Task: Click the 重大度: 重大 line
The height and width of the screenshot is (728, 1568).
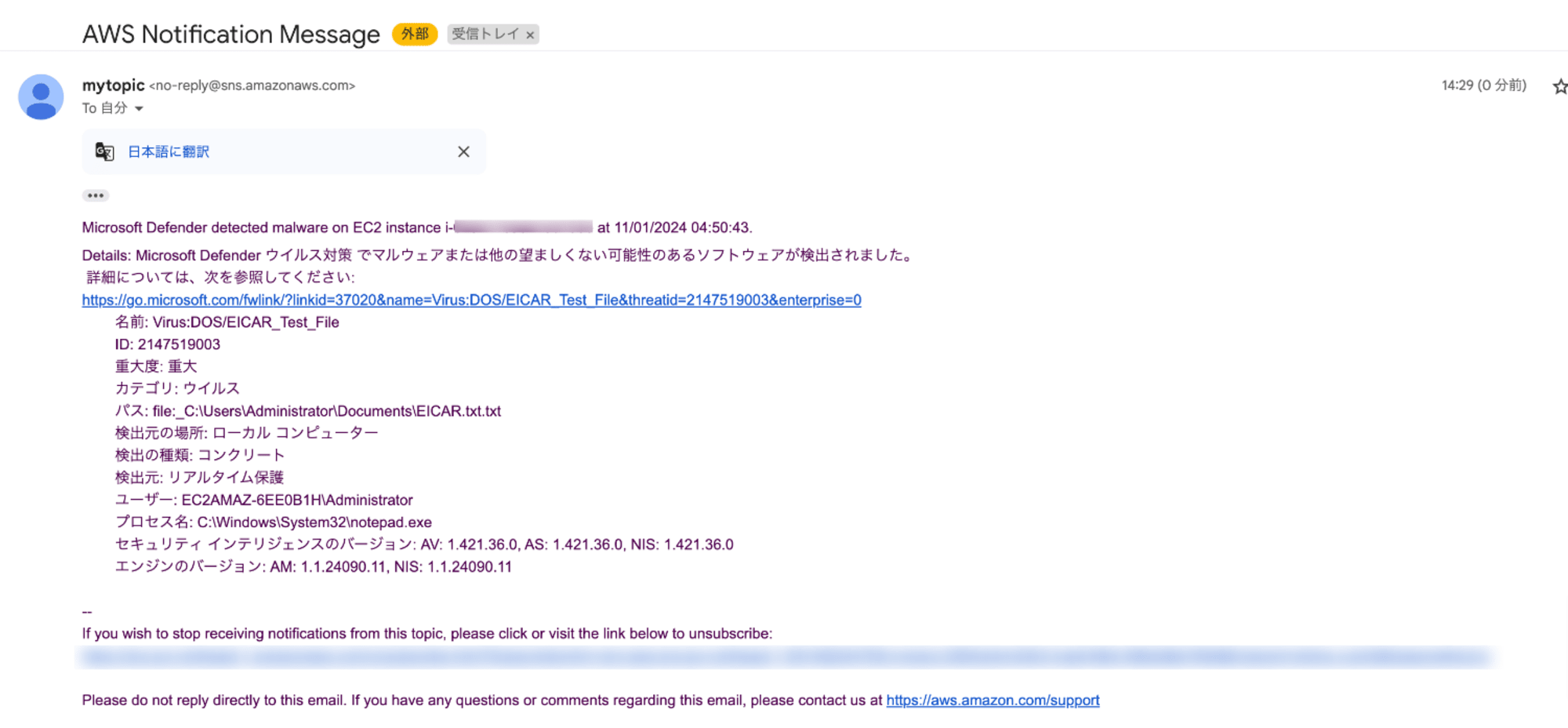Action: 156,366
